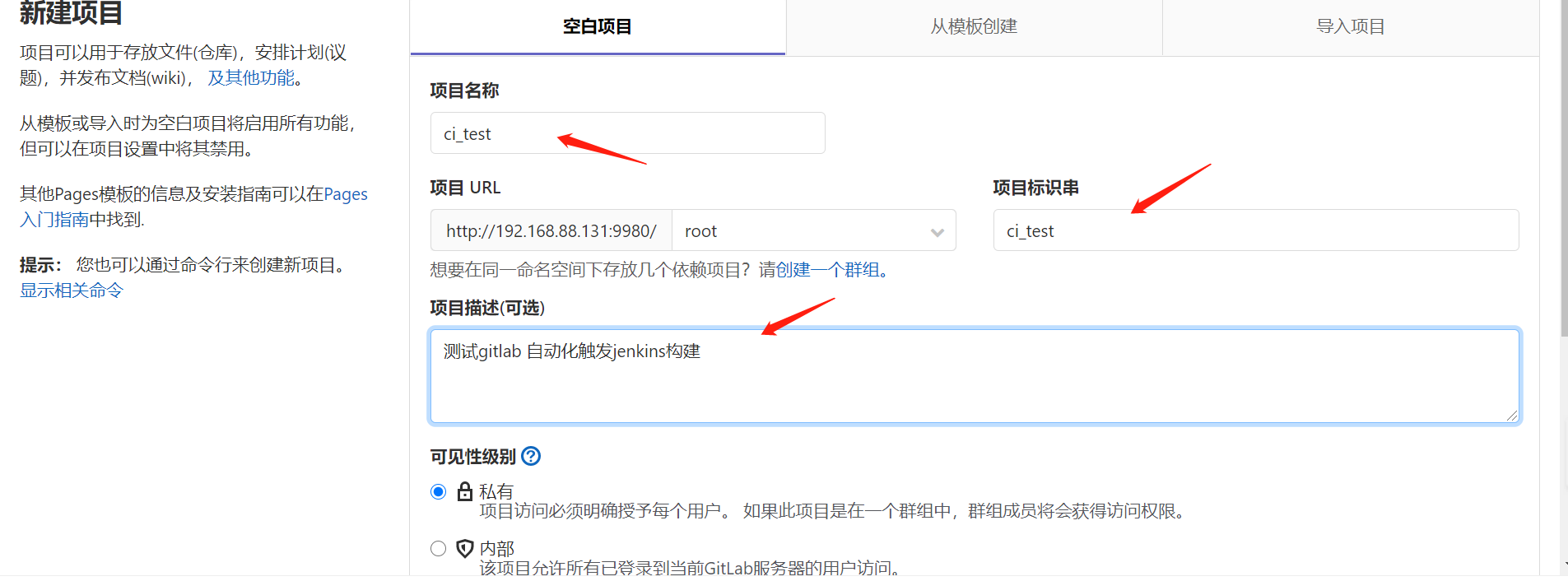The image size is (1568, 581).
Task: Click the page vertical scrollbar
Action: (x=1564, y=169)
